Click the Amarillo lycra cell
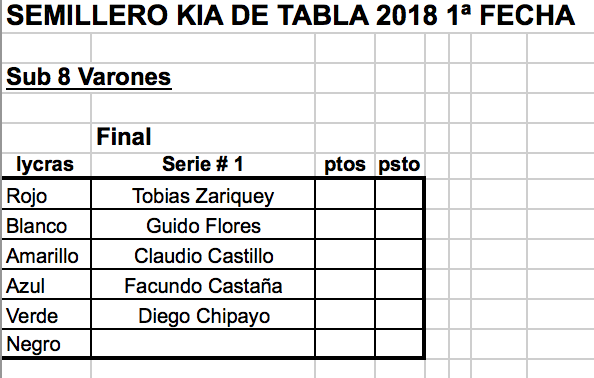The image size is (594, 378). click(46, 255)
